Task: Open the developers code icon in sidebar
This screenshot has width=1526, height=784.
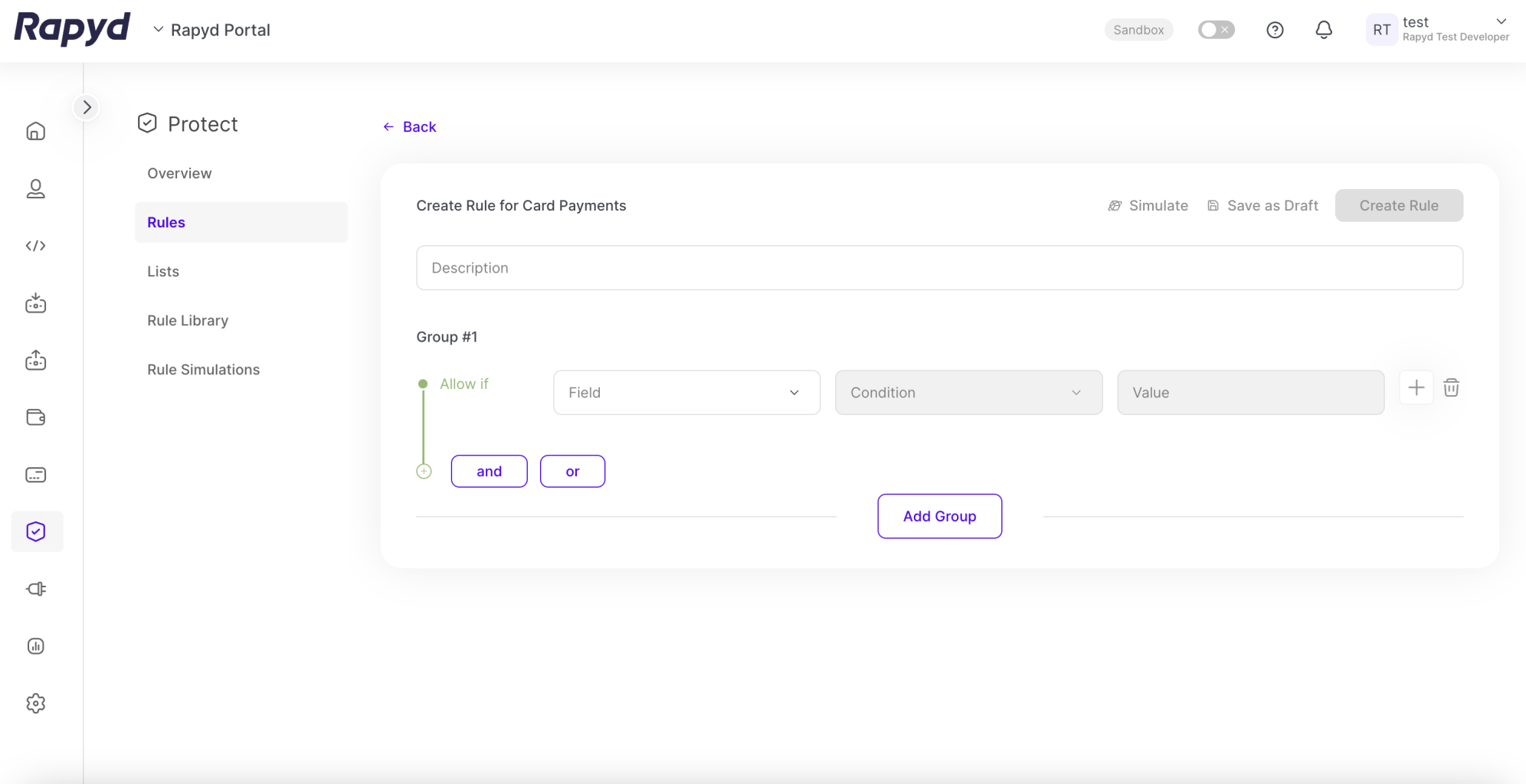Action: click(36, 246)
